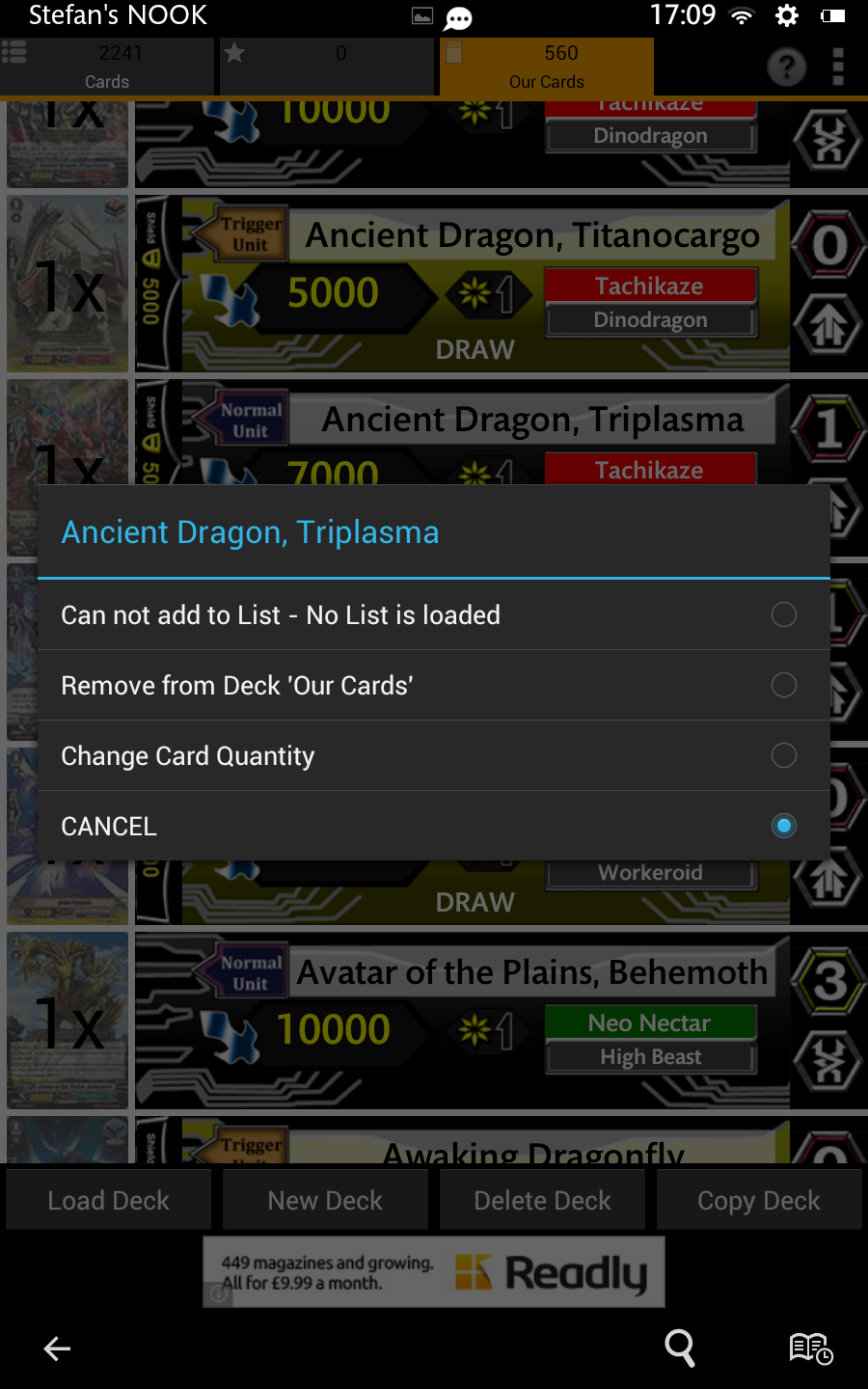868x1389 pixels.
Task: Select the CANCEL radio button
Action: click(783, 826)
